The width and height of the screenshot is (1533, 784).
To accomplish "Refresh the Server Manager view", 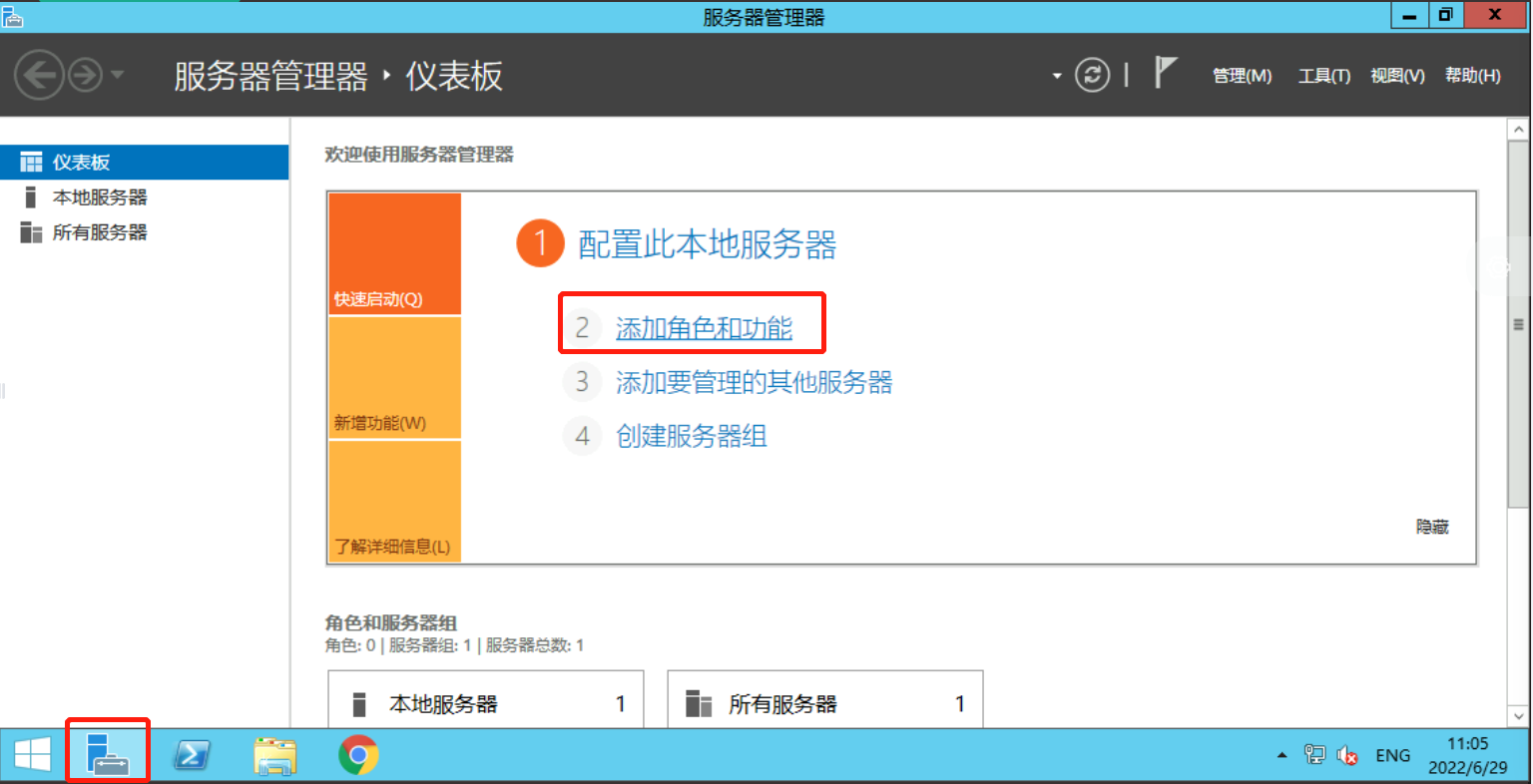I will coord(1093,75).
